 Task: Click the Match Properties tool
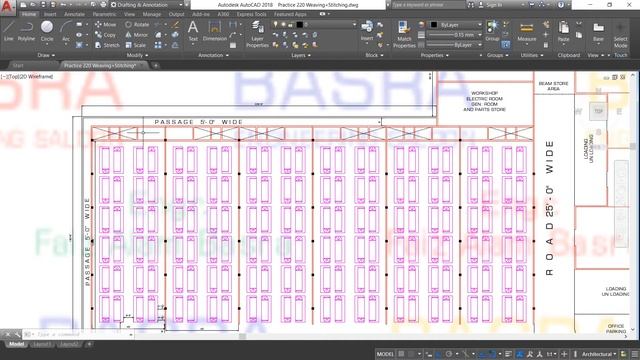(x=404, y=34)
